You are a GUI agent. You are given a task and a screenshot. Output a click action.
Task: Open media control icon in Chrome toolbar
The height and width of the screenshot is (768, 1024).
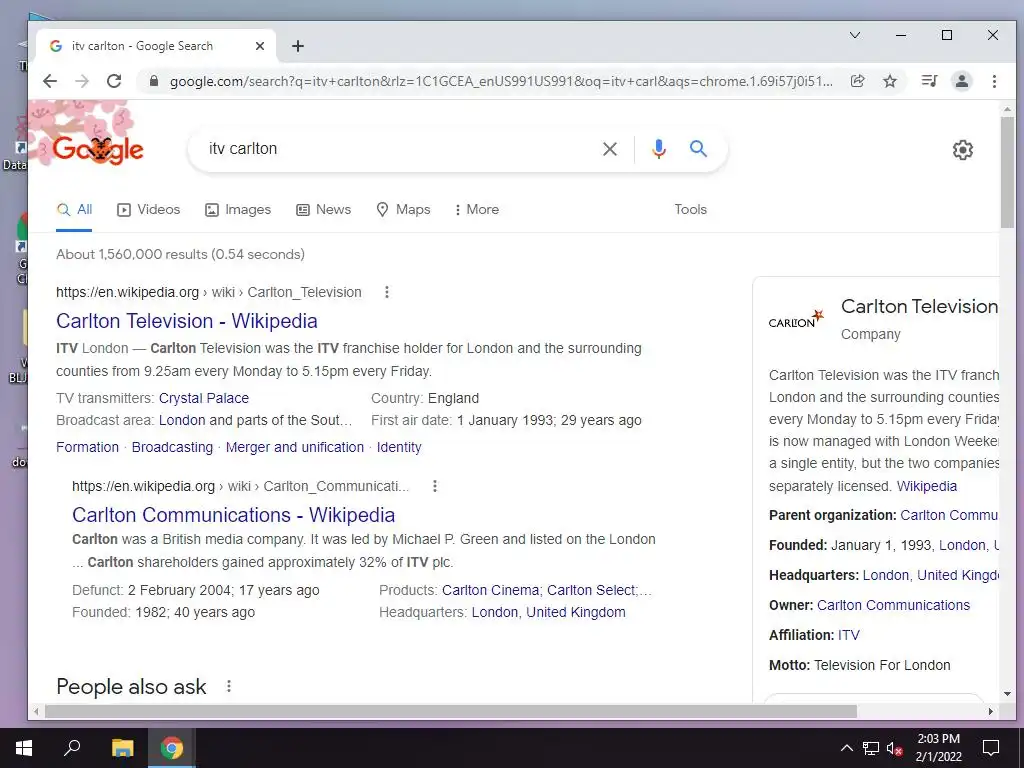pyautogui.click(x=929, y=81)
